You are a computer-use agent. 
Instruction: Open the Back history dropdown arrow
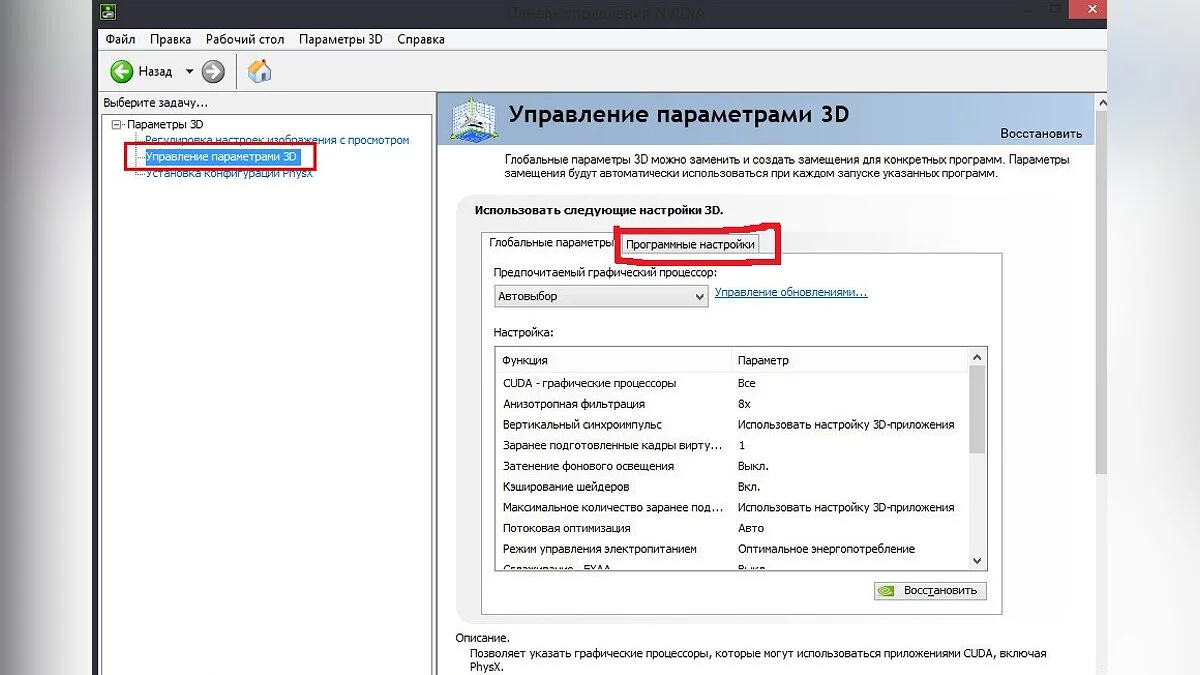[189, 71]
